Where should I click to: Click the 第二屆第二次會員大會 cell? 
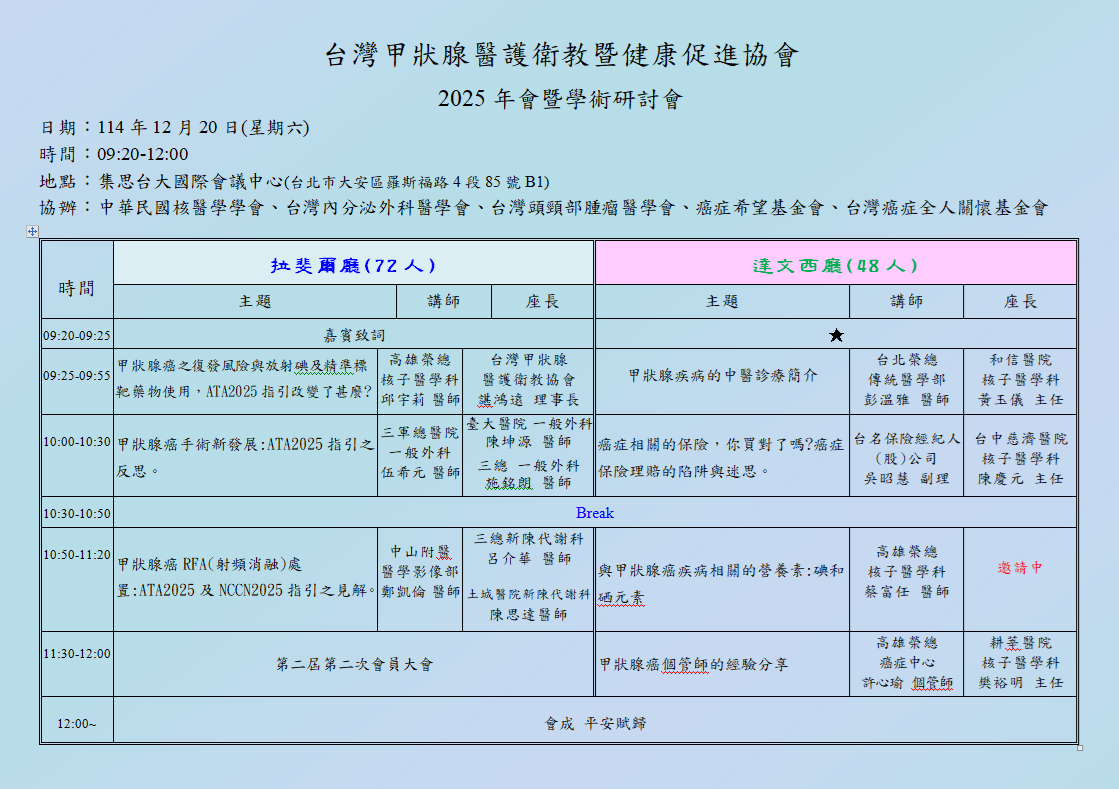(x=353, y=664)
